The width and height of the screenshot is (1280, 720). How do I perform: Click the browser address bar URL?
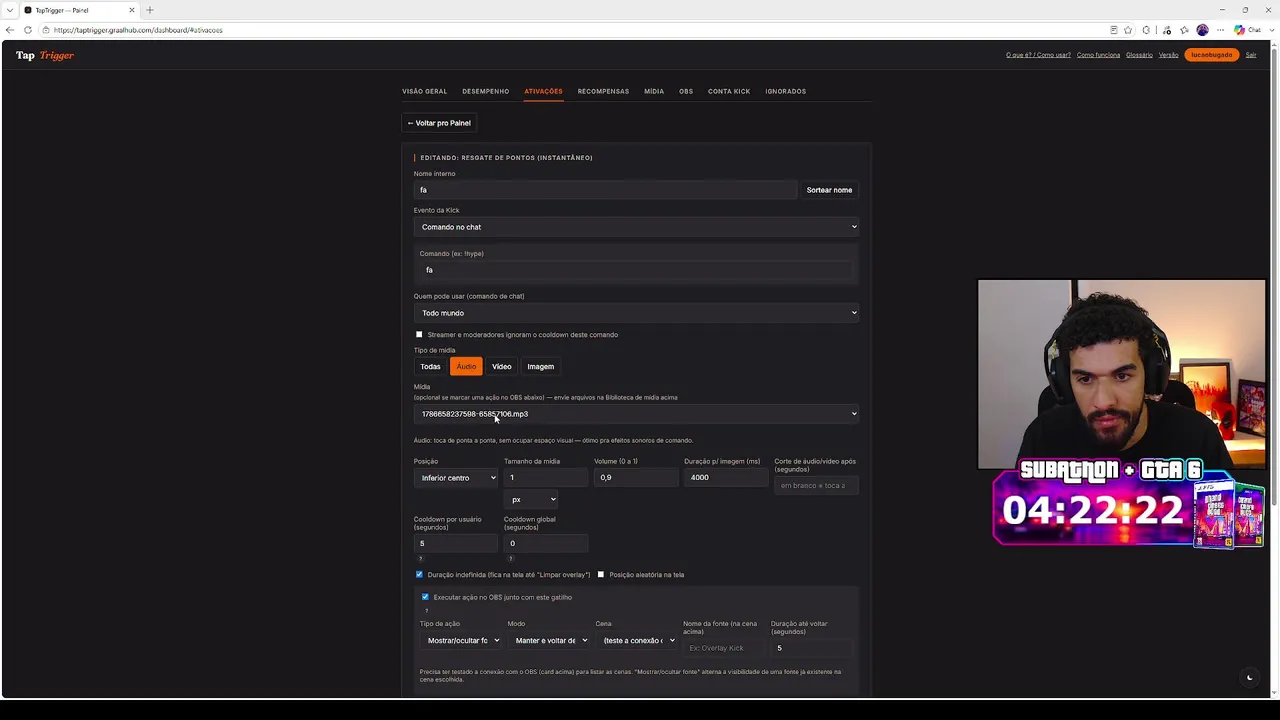tap(138, 30)
